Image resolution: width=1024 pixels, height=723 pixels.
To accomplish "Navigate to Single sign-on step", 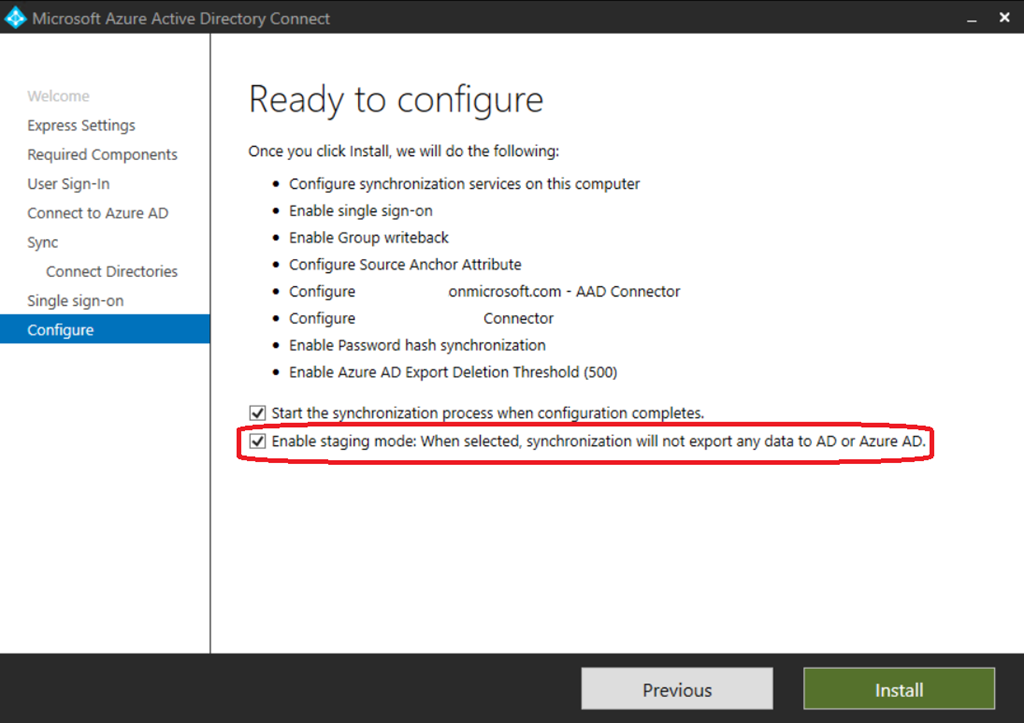I will pos(75,301).
